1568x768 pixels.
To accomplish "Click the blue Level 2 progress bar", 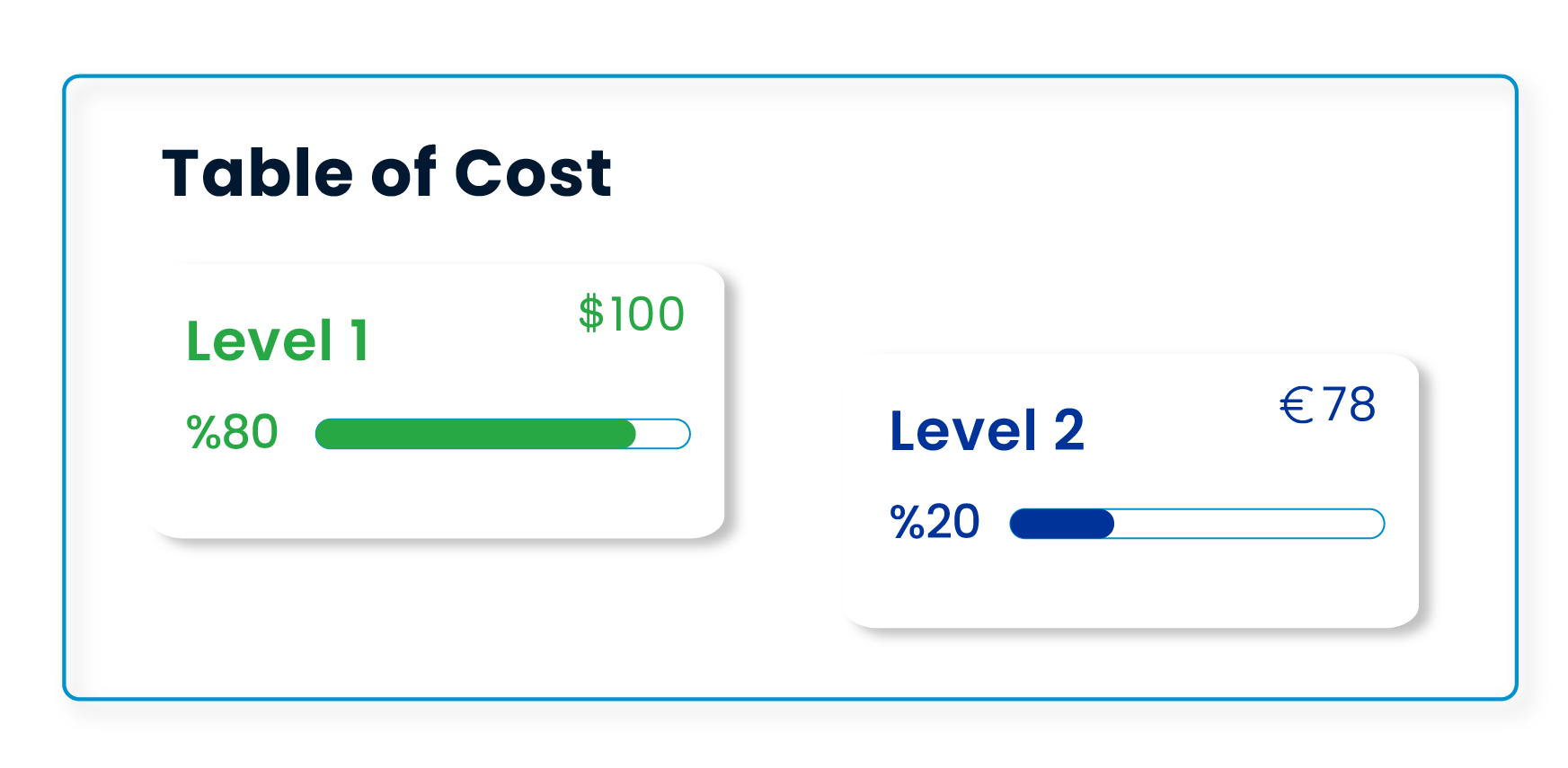I will click(x=1197, y=524).
